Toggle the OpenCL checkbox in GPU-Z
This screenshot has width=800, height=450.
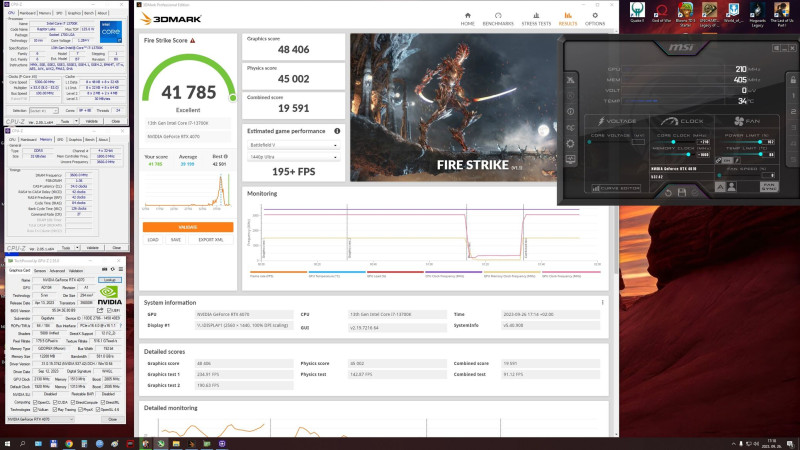35,402
